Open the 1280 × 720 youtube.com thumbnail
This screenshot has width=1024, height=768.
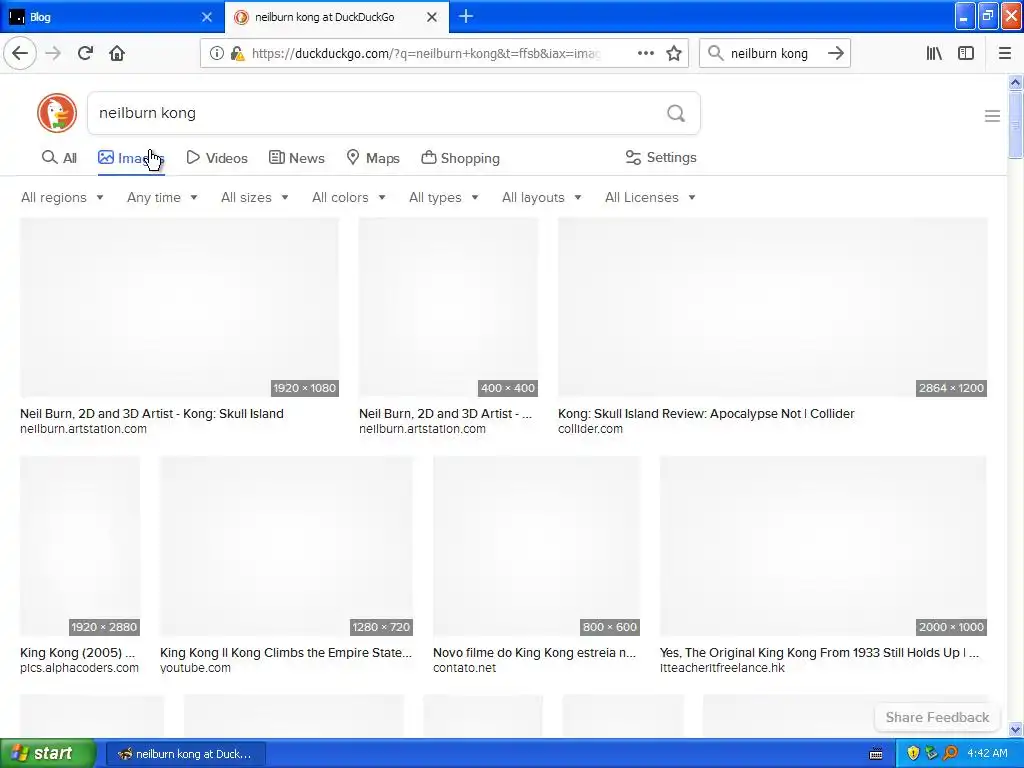[286, 547]
